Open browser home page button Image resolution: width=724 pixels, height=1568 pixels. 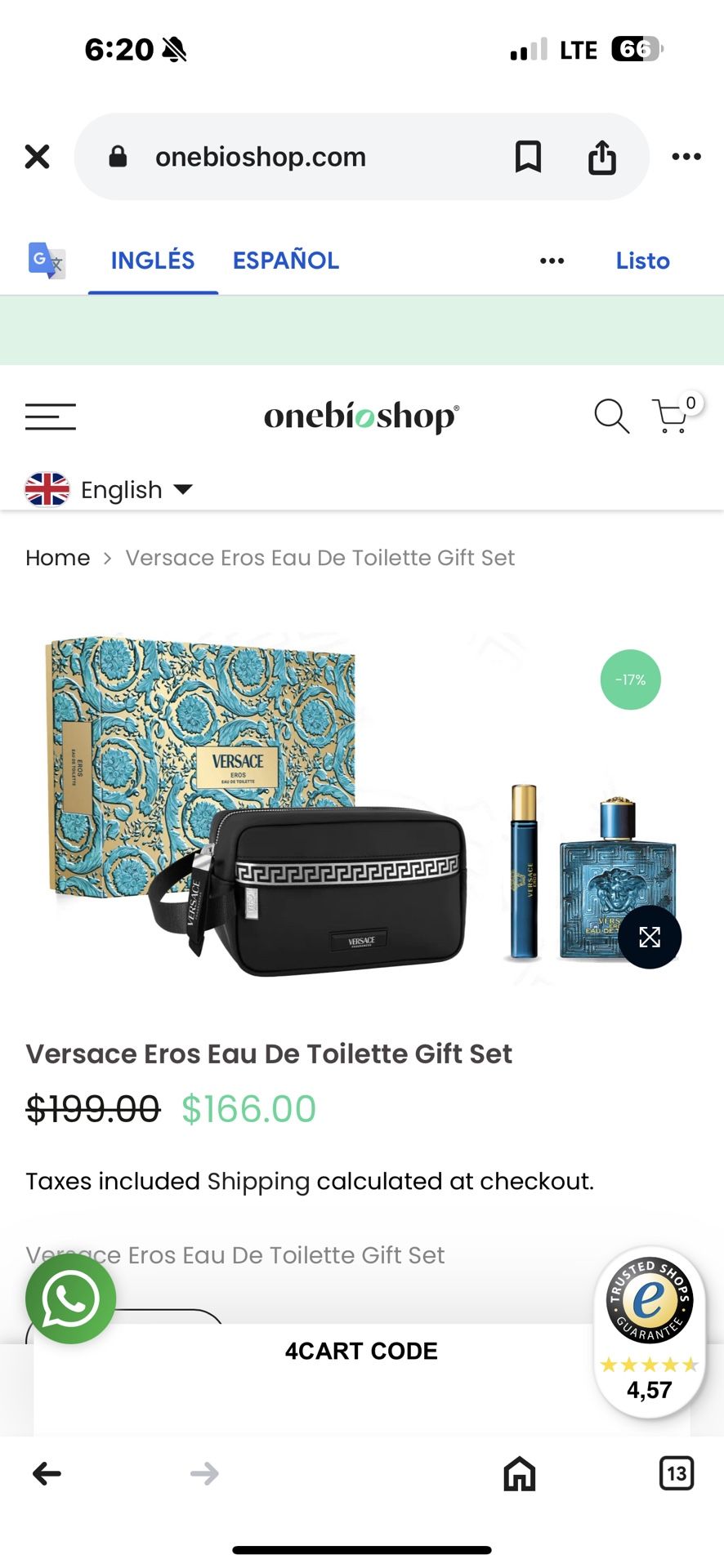pyautogui.click(x=520, y=1473)
